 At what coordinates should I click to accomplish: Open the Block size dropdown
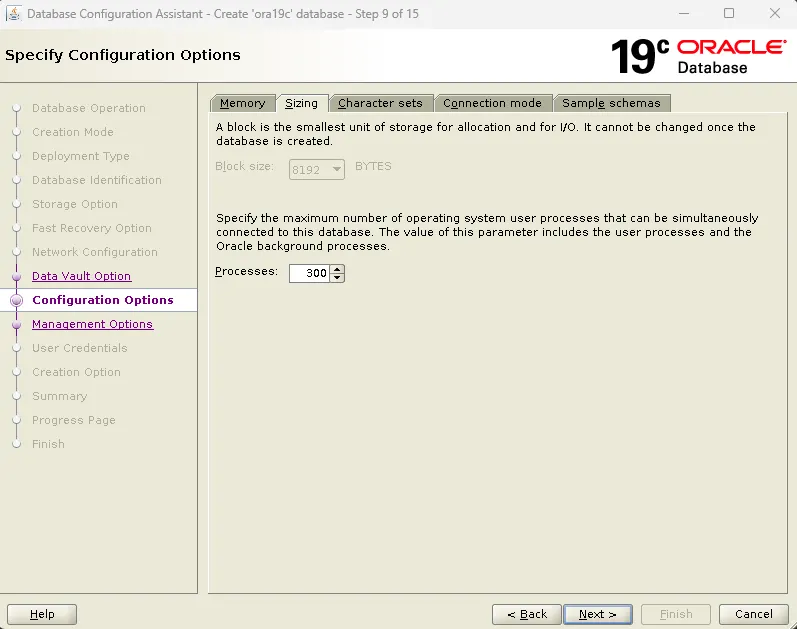point(317,169)
